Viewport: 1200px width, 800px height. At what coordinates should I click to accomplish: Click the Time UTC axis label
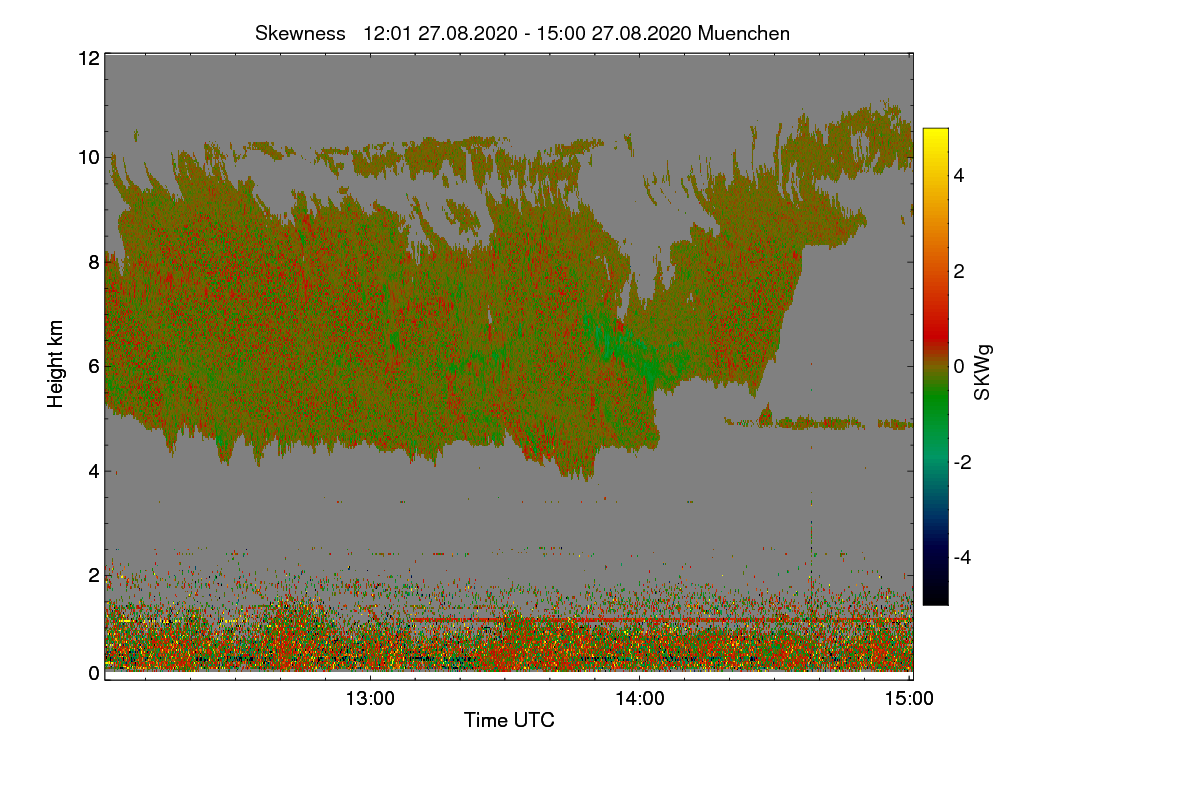tap(509, 720)
